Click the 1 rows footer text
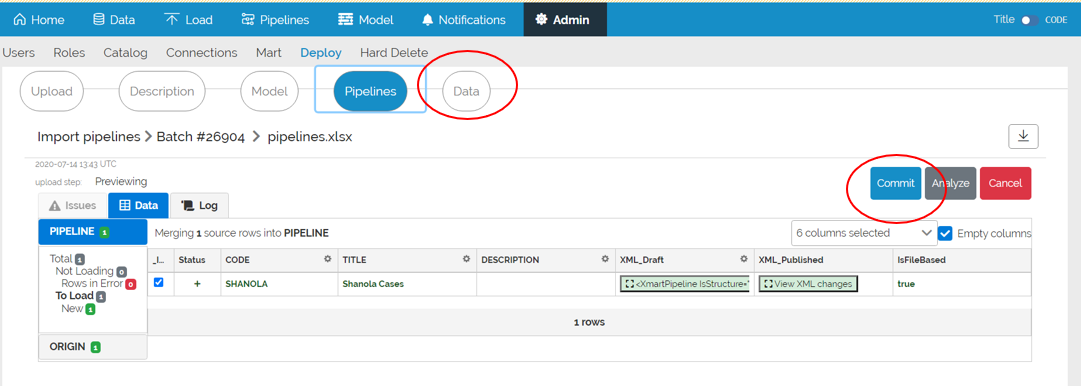The image size is (1081, 386). pos(589,322)
